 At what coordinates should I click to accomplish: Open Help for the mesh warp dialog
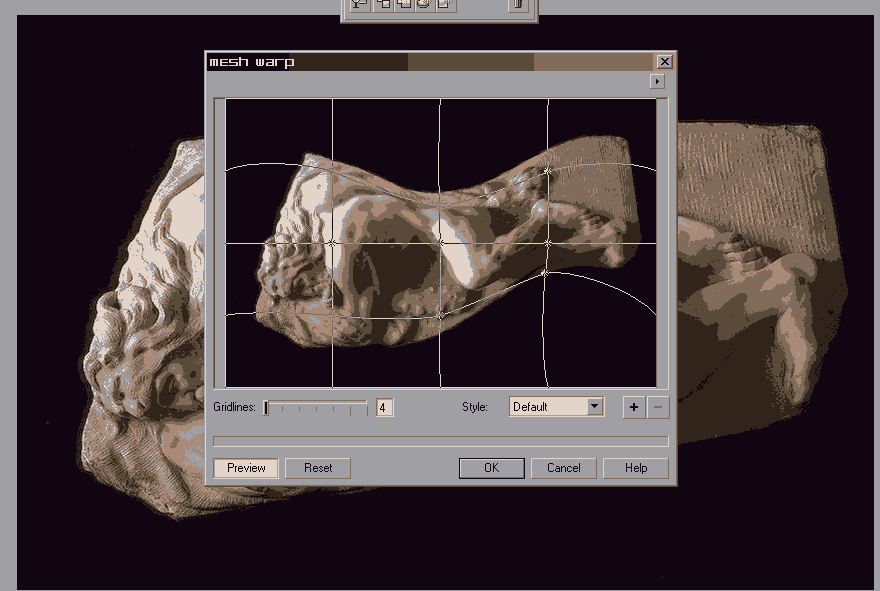click(636, 468)
